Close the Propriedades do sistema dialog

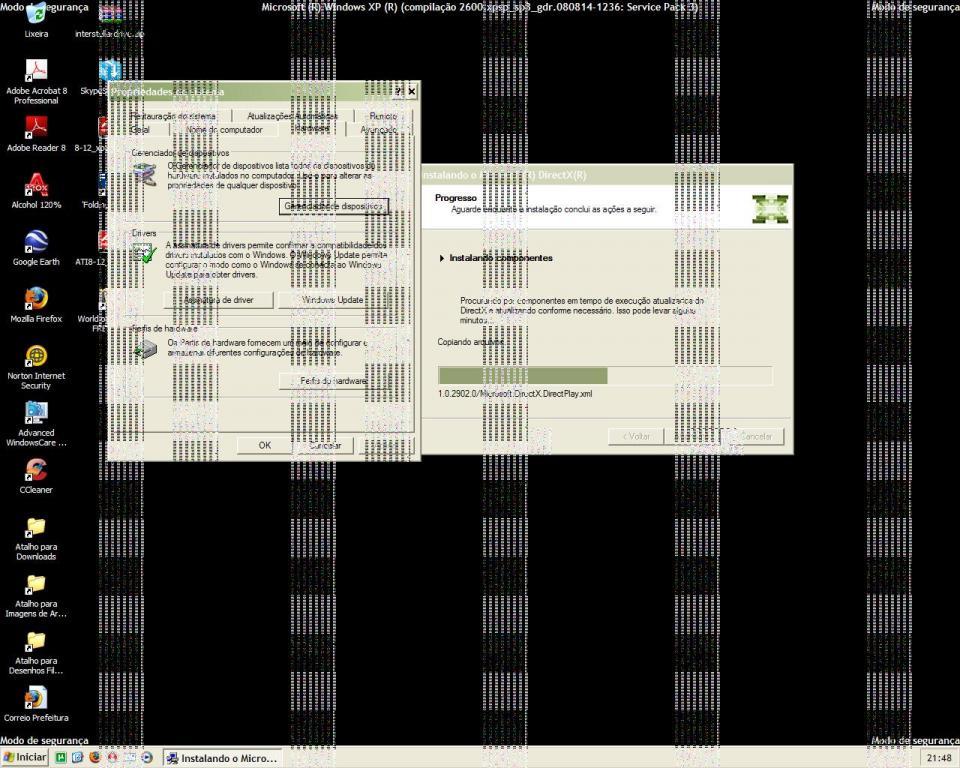click(411, 92)
